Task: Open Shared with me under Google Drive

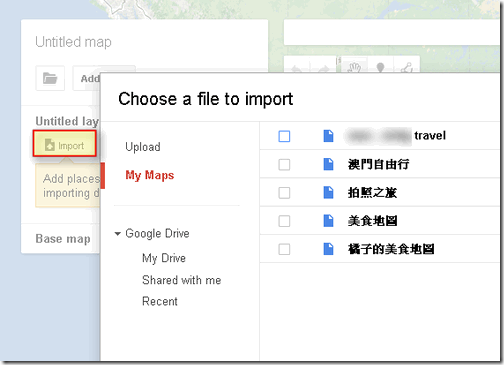Action: pyautogui.click(x=182, y=280)
